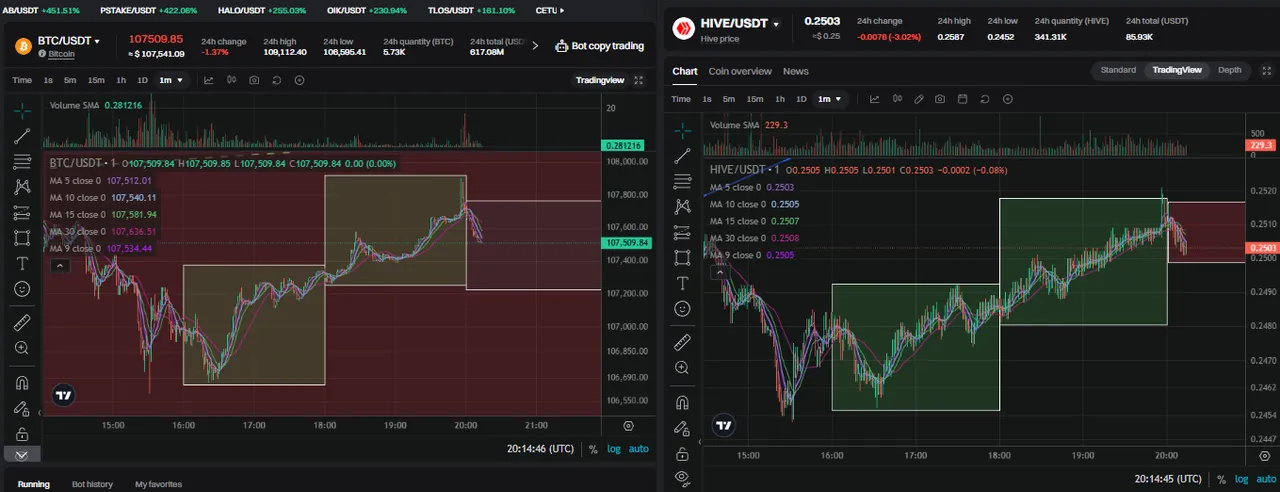Viewport: 1280px width, 492px height.
Task: Switch to News tab
Action: coord(796,71)
